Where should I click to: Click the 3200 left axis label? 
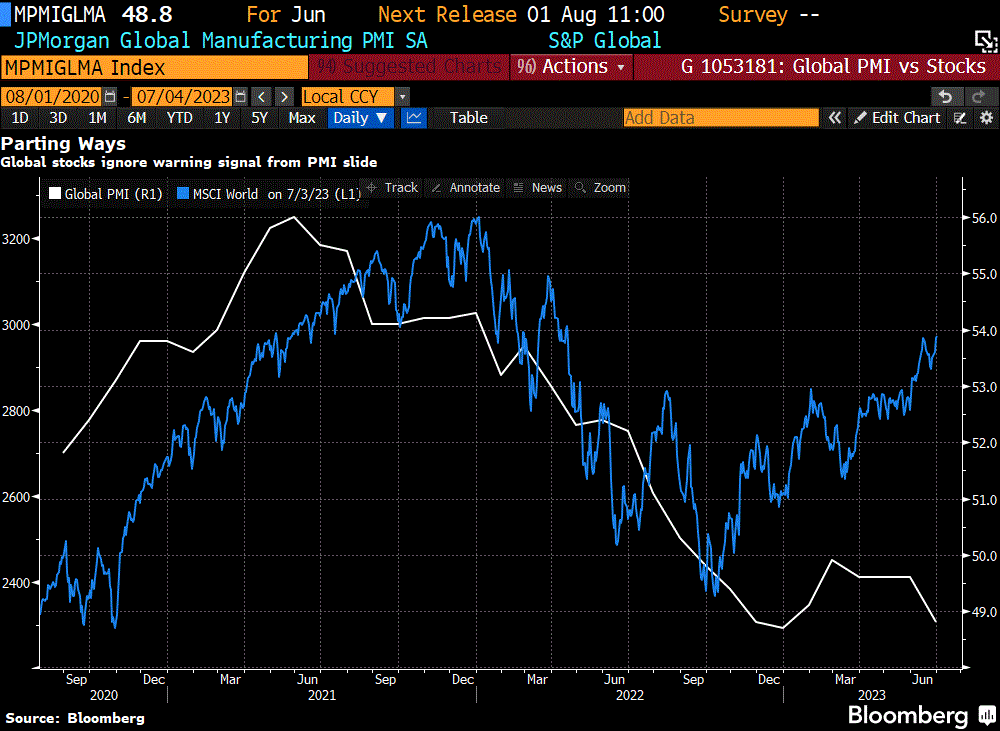(16, 239)
